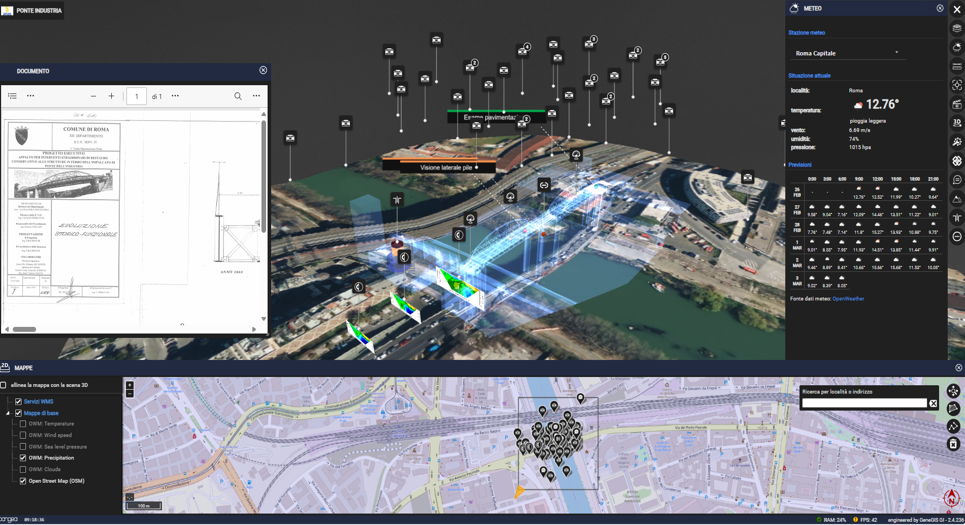Enable OWM: Temperature layer checkbox
Image resolution: width=965 pixels, height=525 pixels.
coord(23,424)
